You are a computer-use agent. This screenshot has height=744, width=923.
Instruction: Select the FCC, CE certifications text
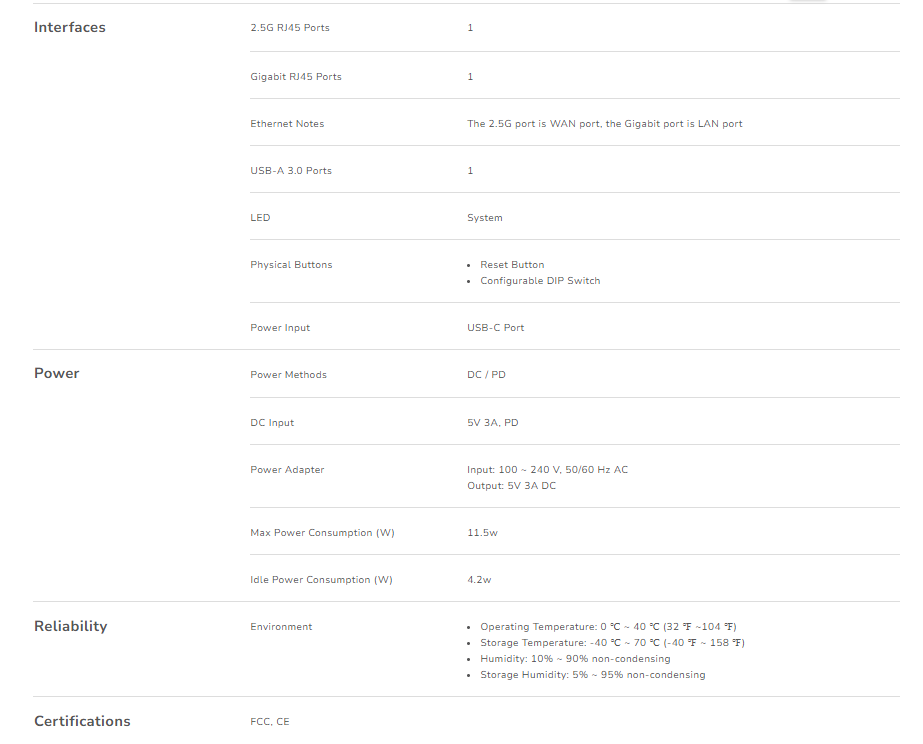coord(270,721)
